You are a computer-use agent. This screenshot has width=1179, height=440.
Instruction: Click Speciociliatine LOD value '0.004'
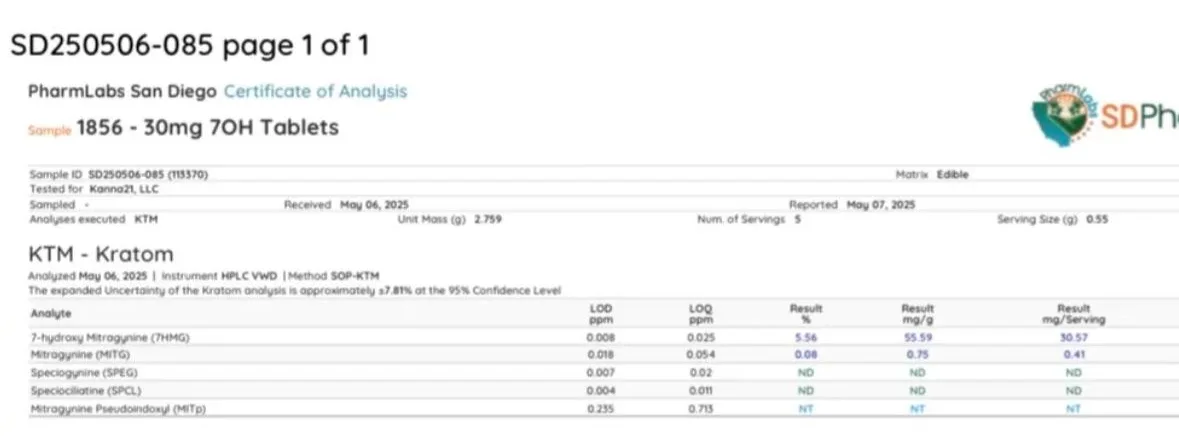601,390
